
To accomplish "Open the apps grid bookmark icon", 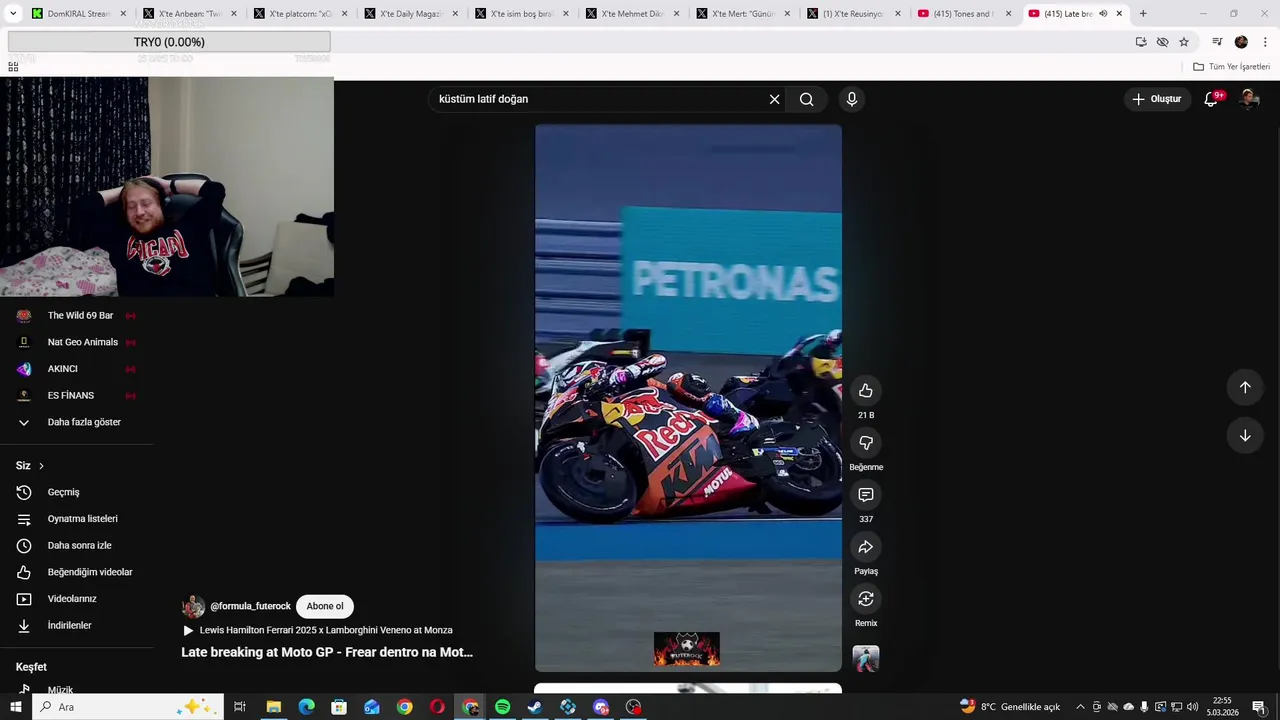I will point(13,67).
